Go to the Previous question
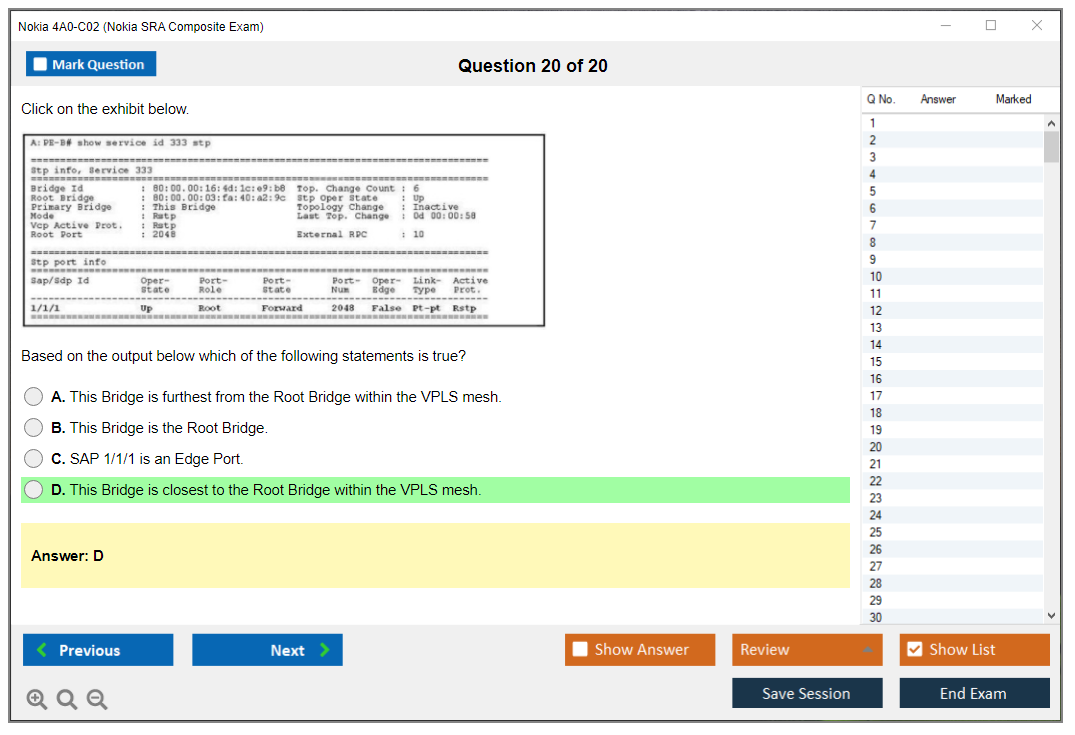Image resolution: width=1075 pixels, height=735 pixels. pos(98,650)
